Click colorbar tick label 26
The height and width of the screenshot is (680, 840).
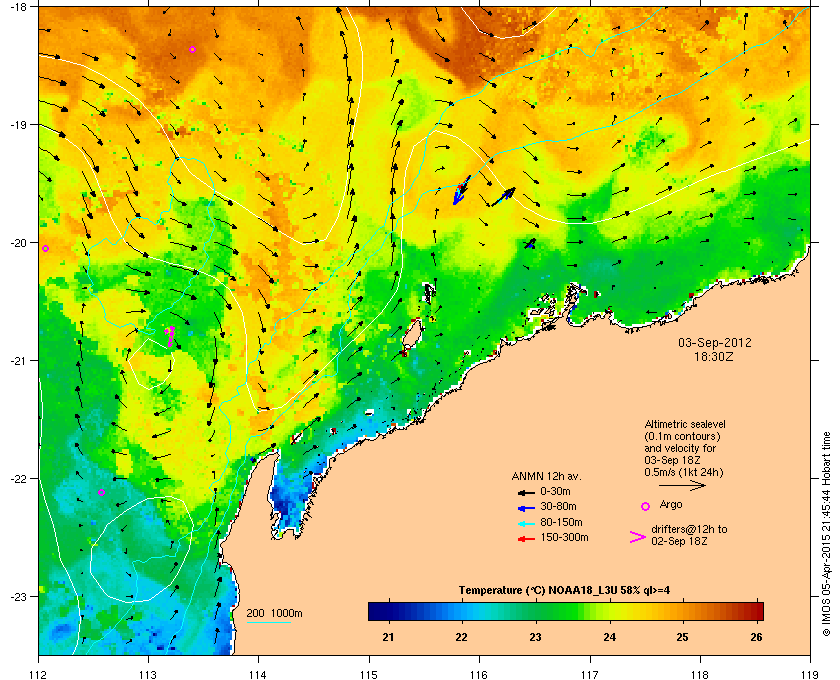tap(756, 638)
